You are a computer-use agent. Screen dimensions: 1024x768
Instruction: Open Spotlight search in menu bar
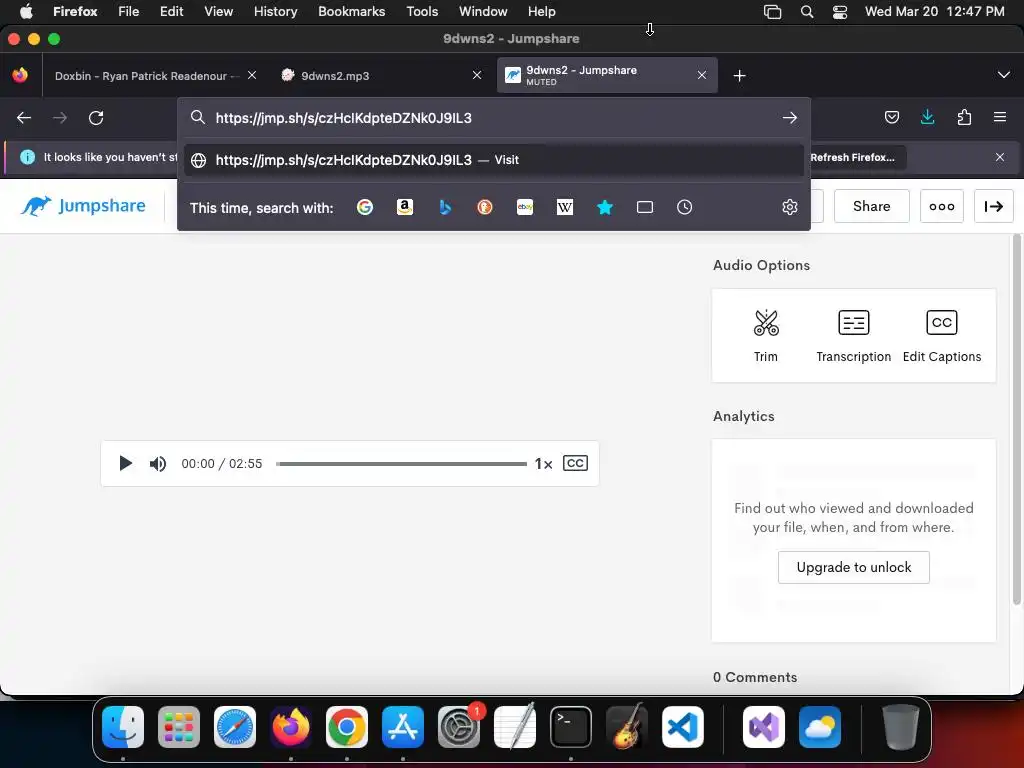[807, 12]
